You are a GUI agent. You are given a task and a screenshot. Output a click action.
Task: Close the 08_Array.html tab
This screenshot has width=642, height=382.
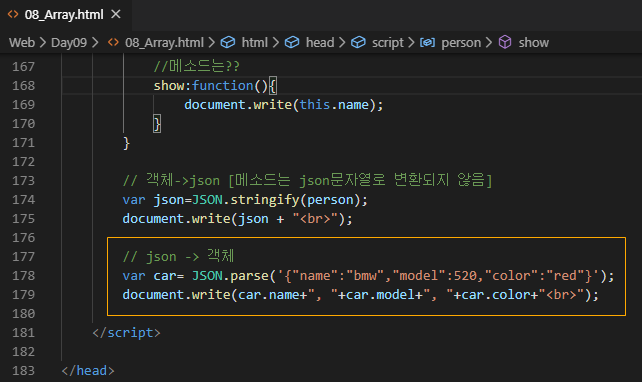[116, 14]
